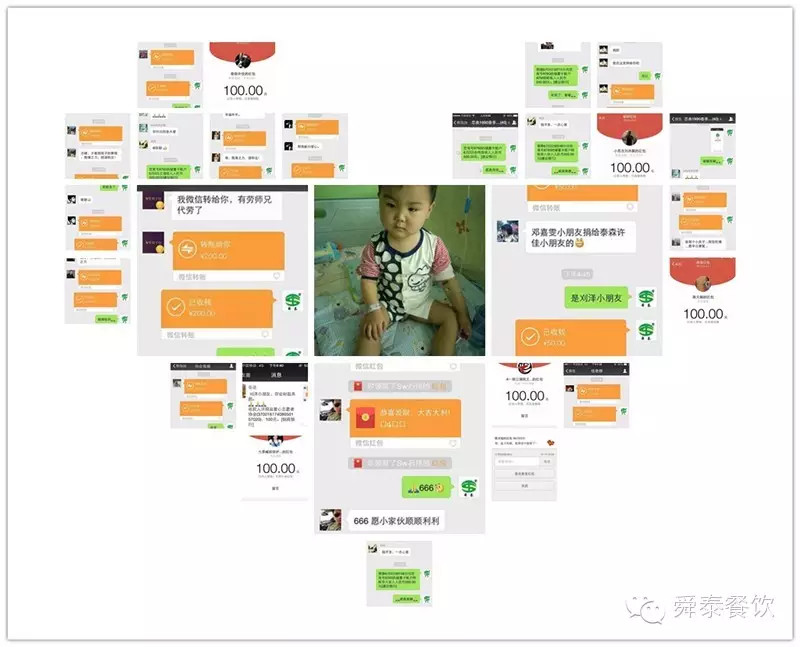Click the checkmark icon in 已收钱 ¥200.00 bubble
Viewport: 800px width, 647px height.
tap(176, 307)
